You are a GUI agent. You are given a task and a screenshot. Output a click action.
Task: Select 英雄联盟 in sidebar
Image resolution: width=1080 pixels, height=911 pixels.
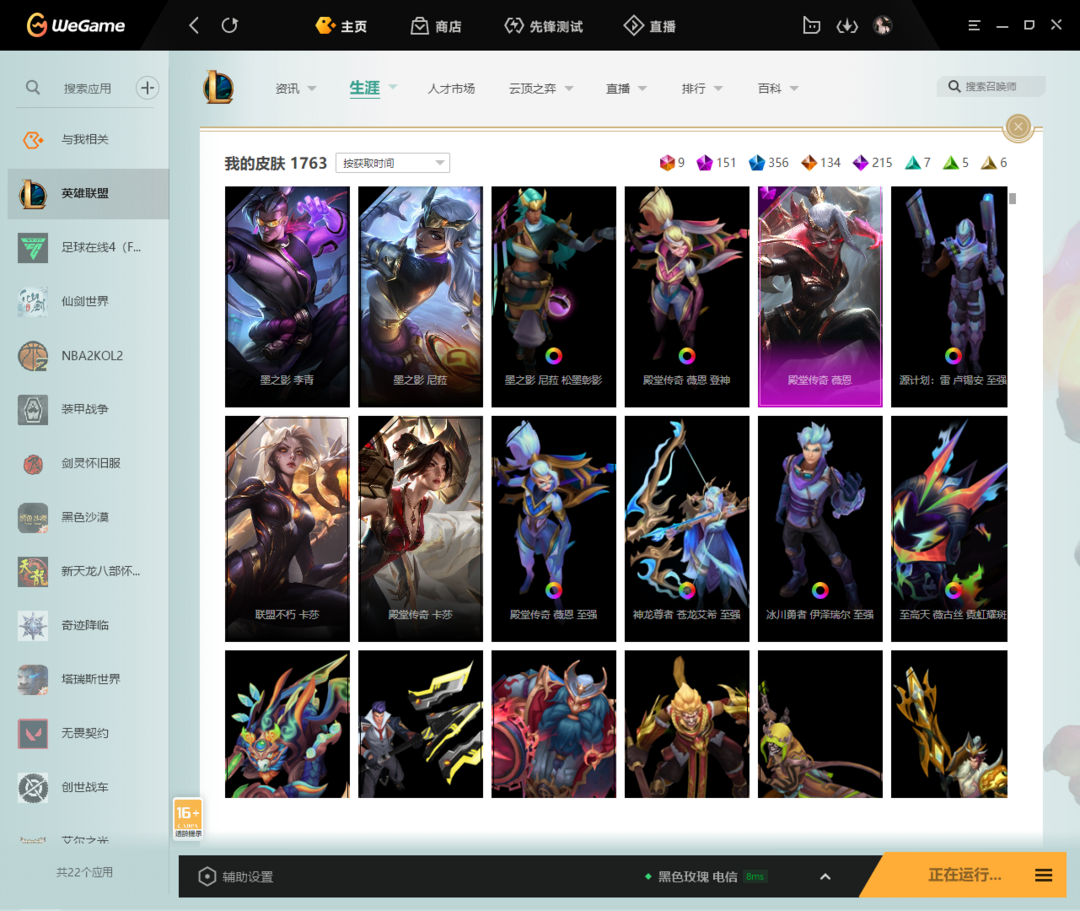pyautogui.click(x=88, y=193)
